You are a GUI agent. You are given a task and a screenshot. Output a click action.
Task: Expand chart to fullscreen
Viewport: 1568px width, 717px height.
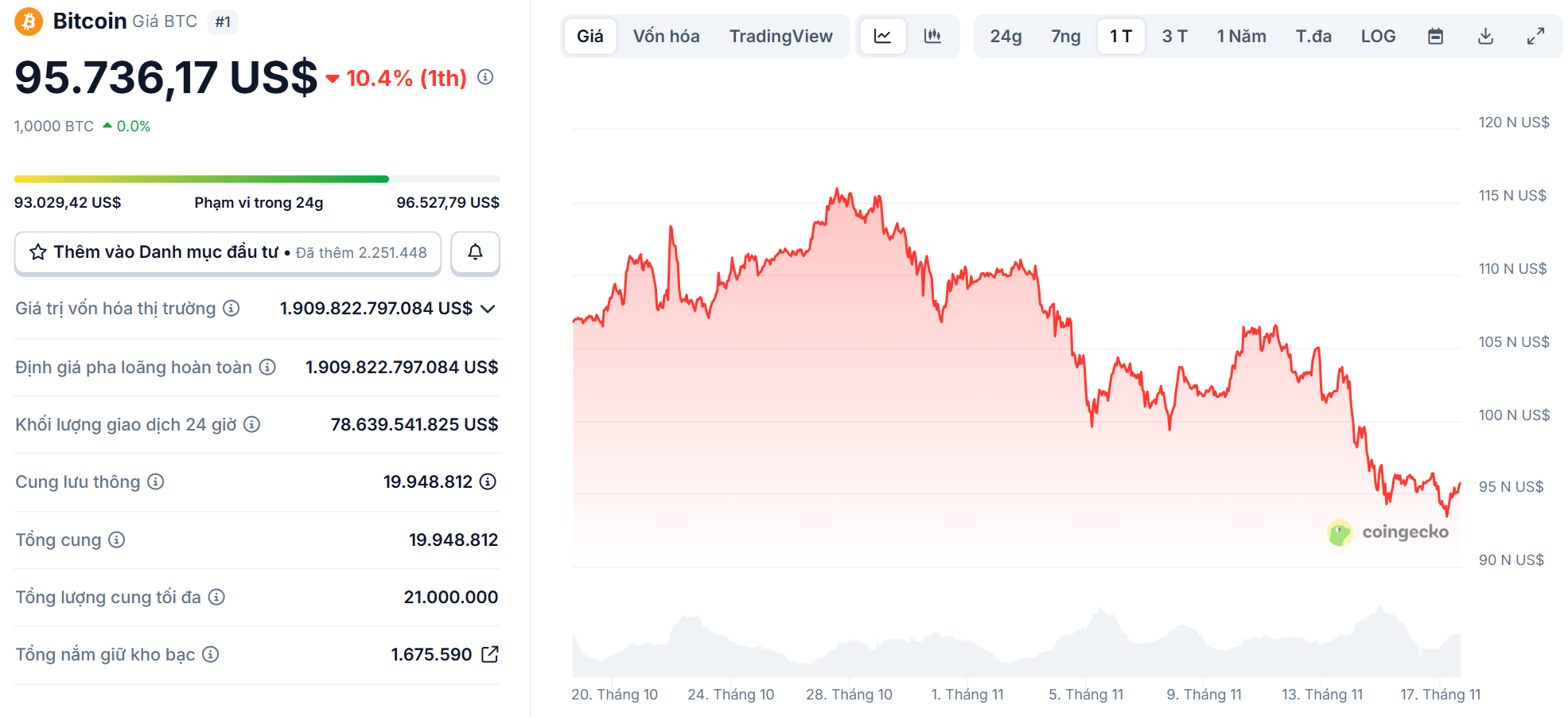click(x=1535, y=36)
